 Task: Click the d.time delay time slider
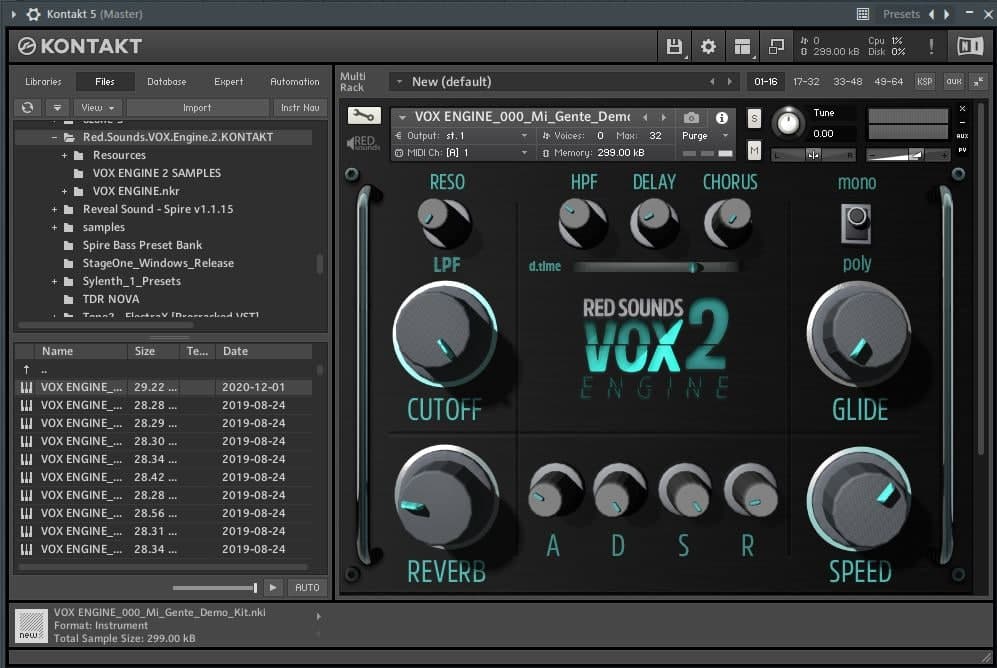[655, 267]
